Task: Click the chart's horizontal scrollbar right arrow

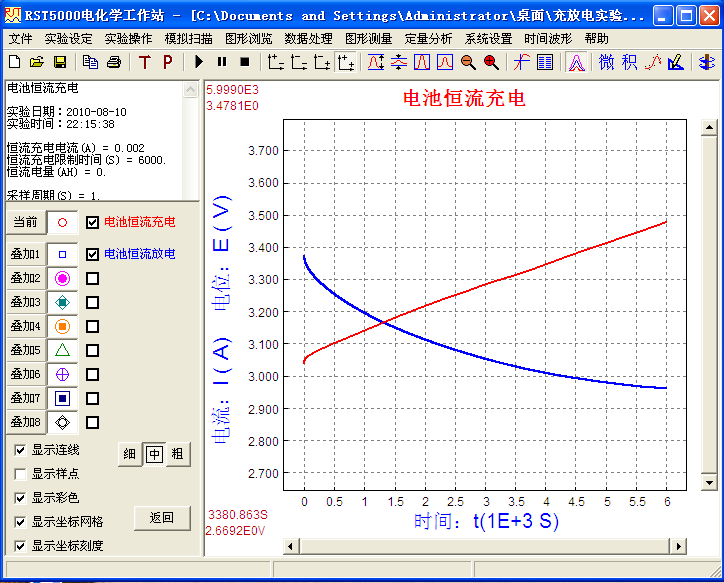Action: coord(680,546)
